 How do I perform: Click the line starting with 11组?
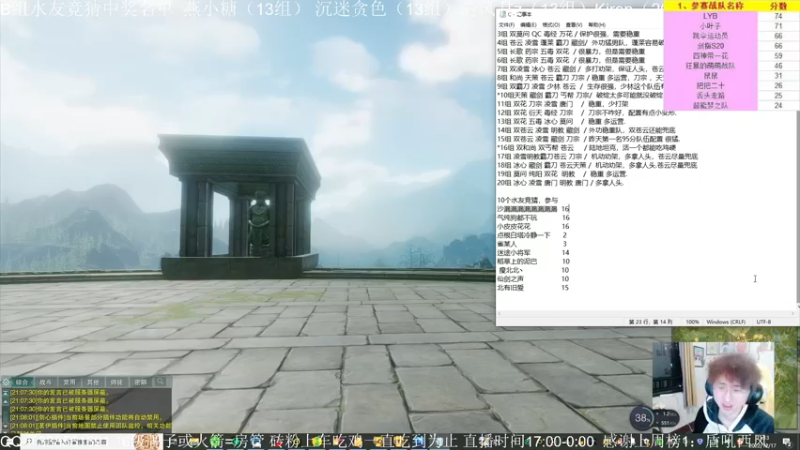(x=563, y=104)
